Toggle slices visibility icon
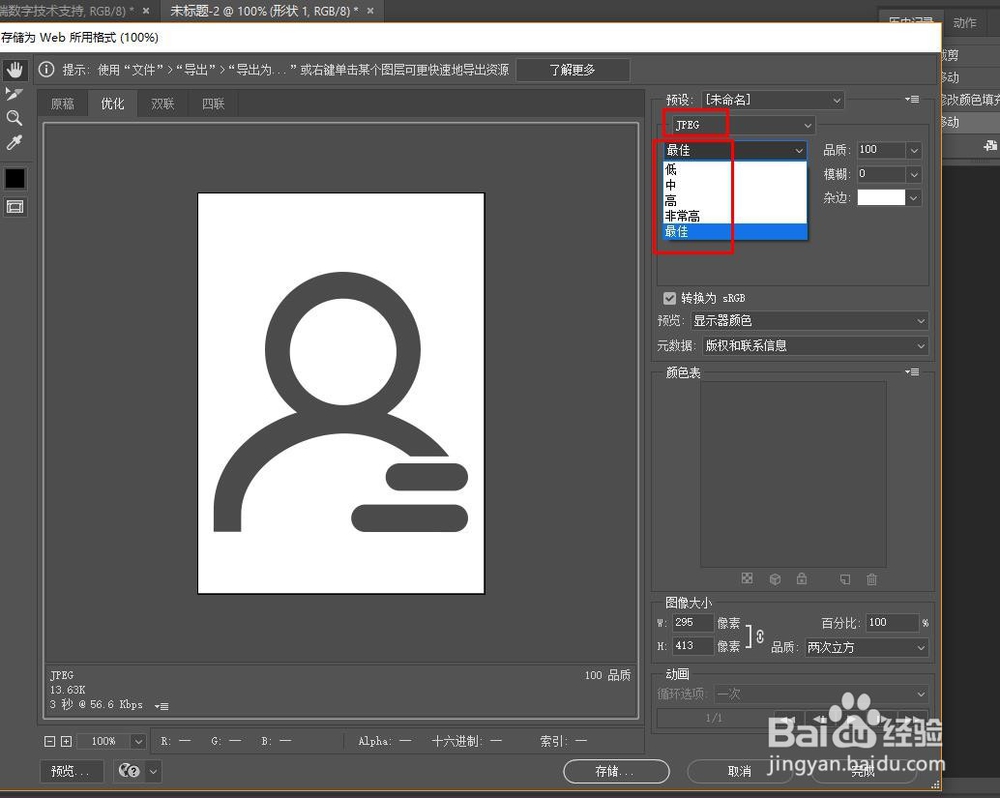The width and height of the screenshot is (1000, 798). 15,207
